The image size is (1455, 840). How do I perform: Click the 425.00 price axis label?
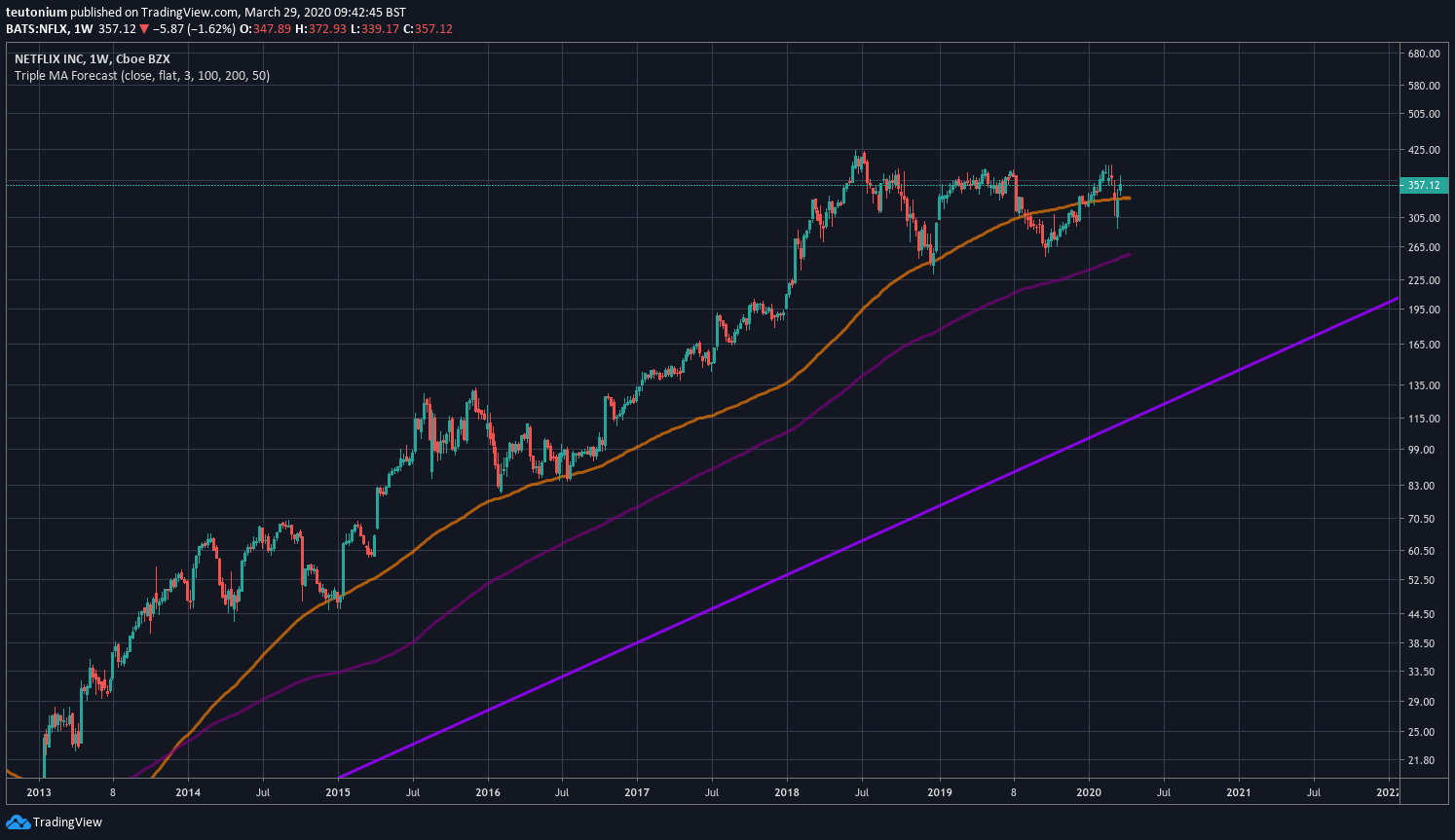click(1425, 150)
